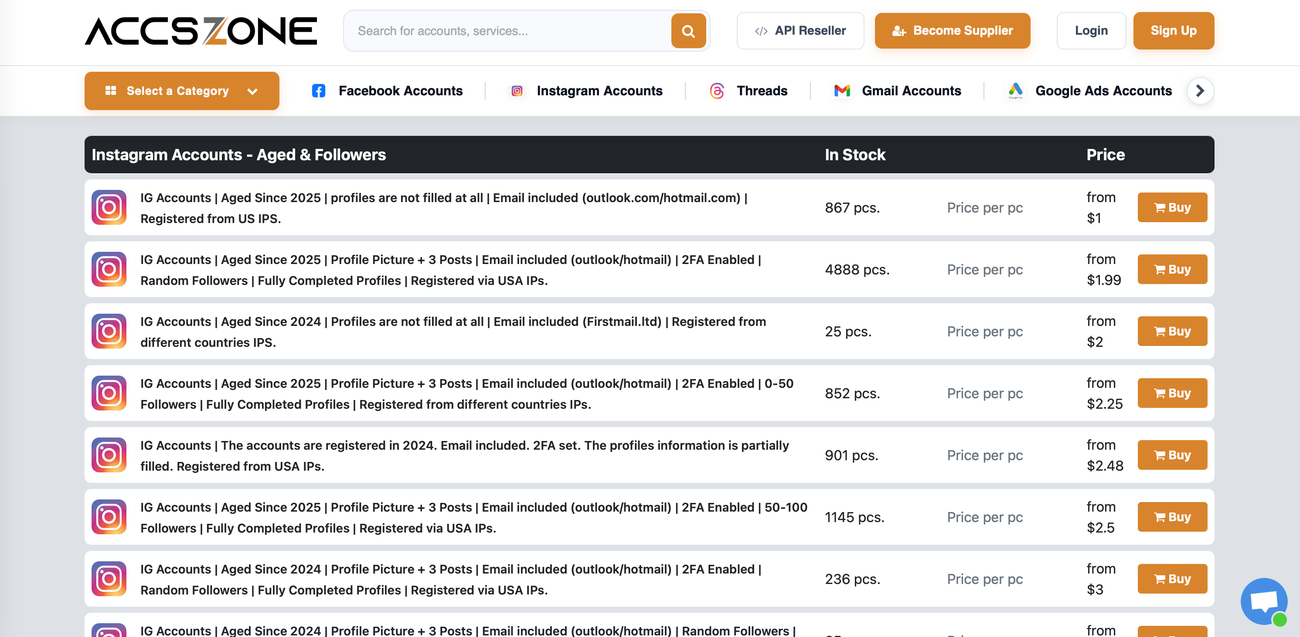Open the 0-50 Followers listing title
This screenshot has height=637, width=1300.
pyautogui.click(x=467, y=394)
